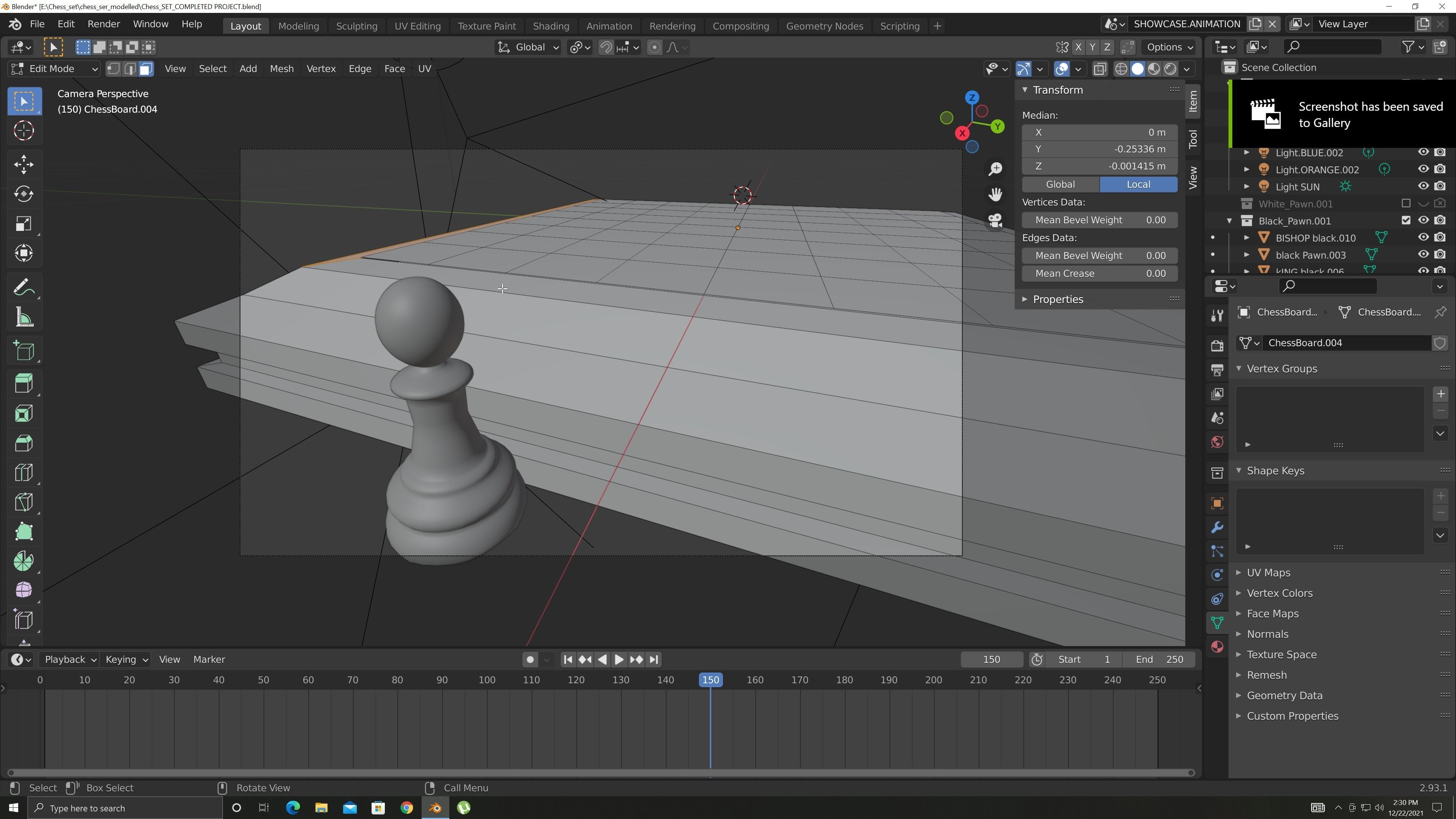This screenshot has height=819, width=1456.
Task: Enable the White_Pawn.001 collection checkbox
Action: (x=1406, y=204)
